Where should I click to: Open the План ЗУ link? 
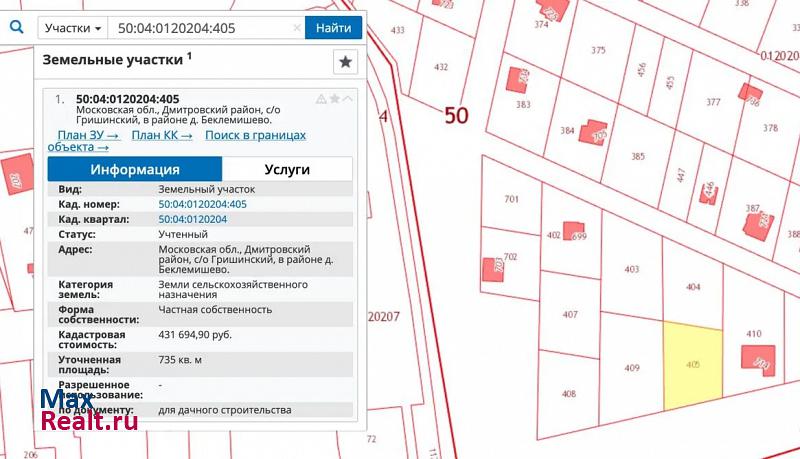pos(88,135)
